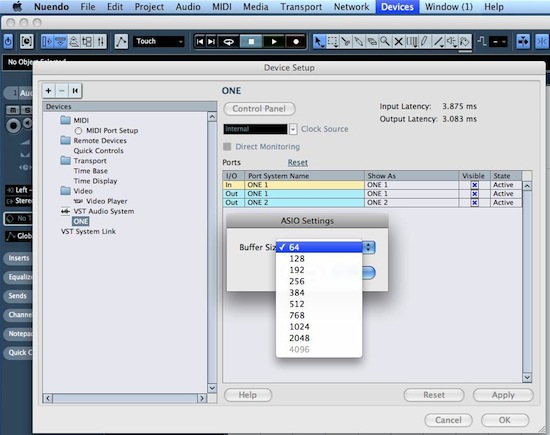
Task: Toggle the Show Inspector toolbar icon
Action: point(47,41)
